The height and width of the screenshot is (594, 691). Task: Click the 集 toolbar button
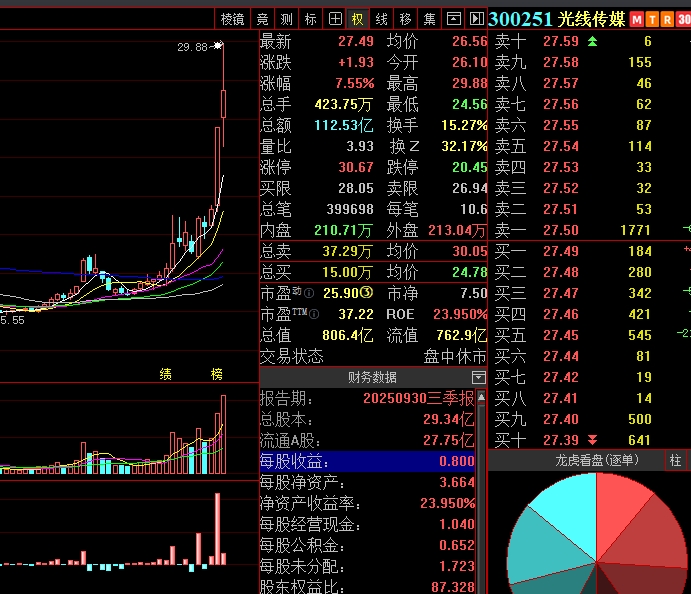429,19
